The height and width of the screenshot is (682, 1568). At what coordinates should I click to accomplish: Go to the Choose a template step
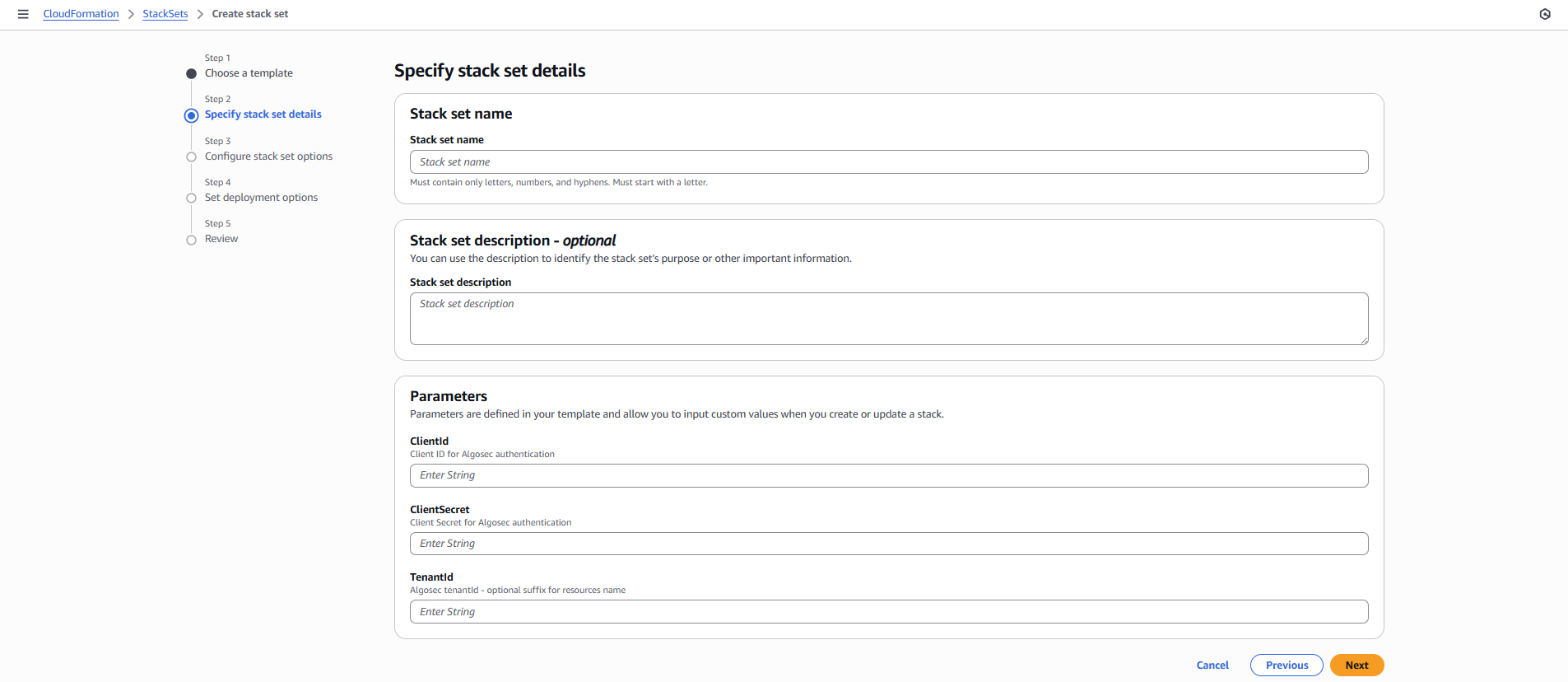(x=249, y=73)
